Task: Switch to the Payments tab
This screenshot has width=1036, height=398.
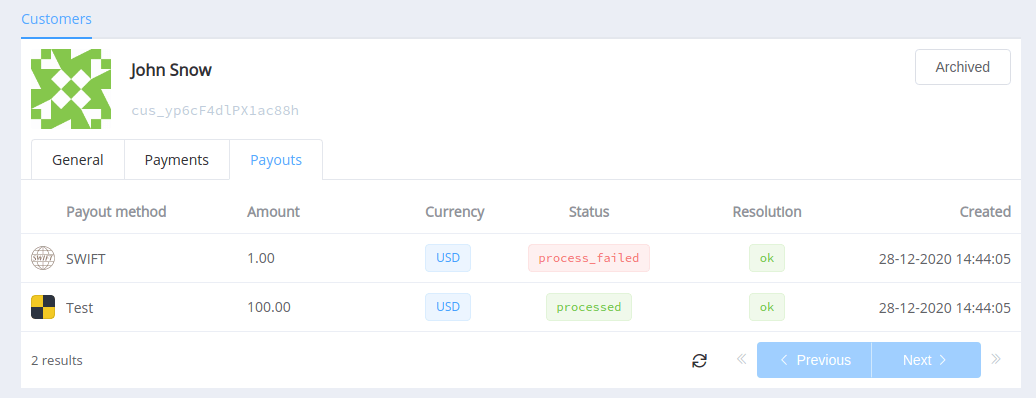Action: pyautogui.click(x=177, y=160)
